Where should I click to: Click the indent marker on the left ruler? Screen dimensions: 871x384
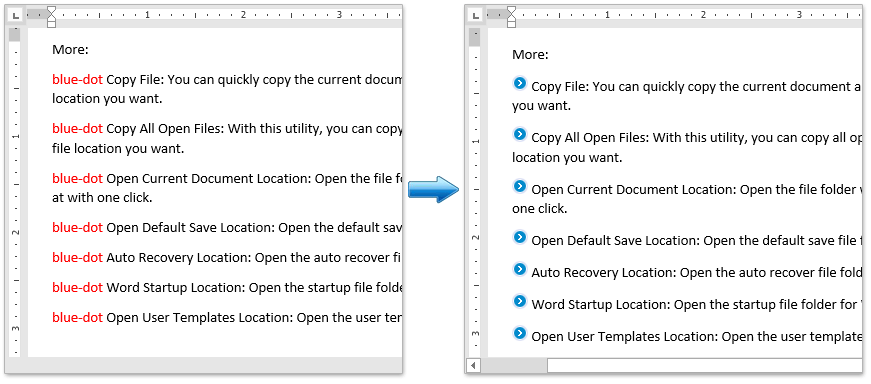[x=51, y=17]
